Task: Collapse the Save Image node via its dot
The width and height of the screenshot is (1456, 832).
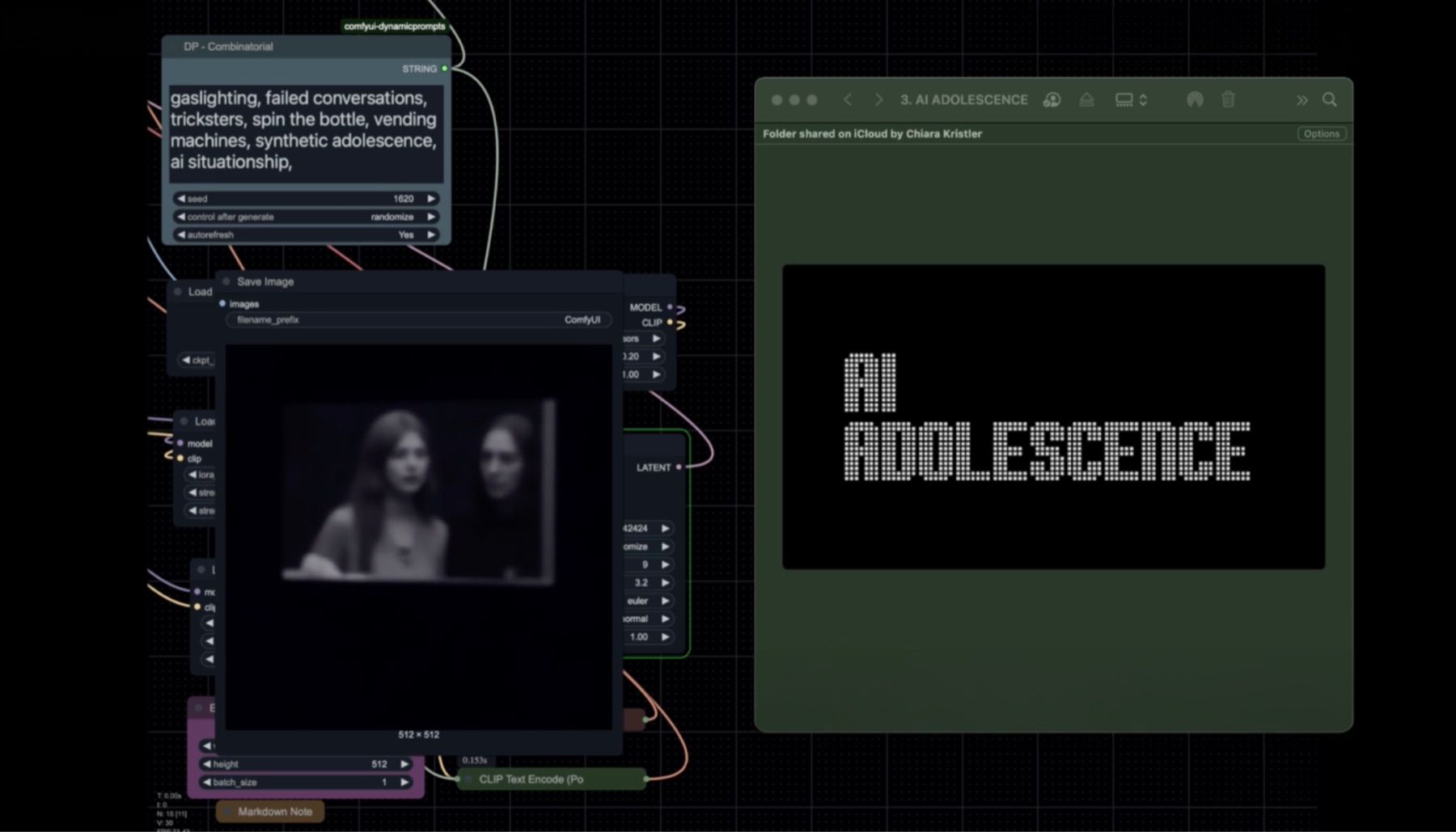Action: tap(226, 281)
